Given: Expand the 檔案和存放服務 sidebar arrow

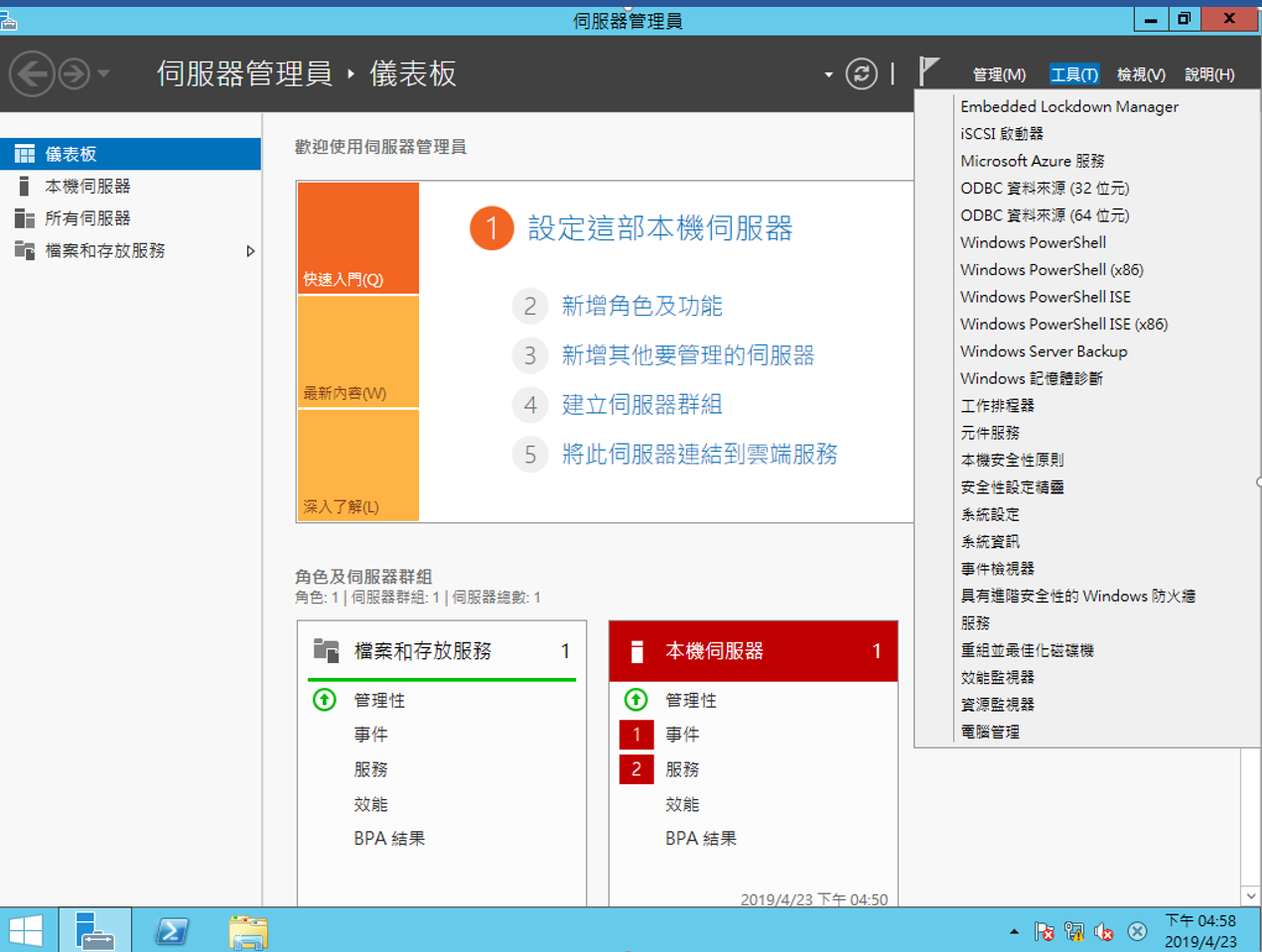Looking at the screenshot, I should pos(250,251).
